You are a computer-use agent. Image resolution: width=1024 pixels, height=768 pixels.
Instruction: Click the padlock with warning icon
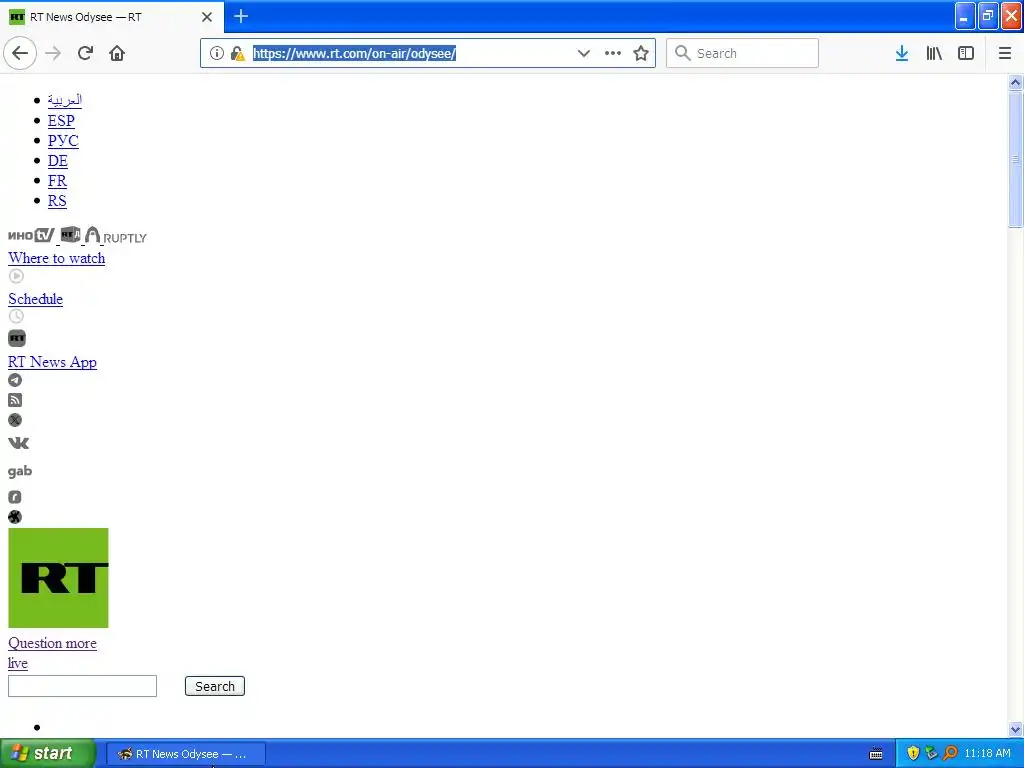pyautogui.click(x=238, y=53)
